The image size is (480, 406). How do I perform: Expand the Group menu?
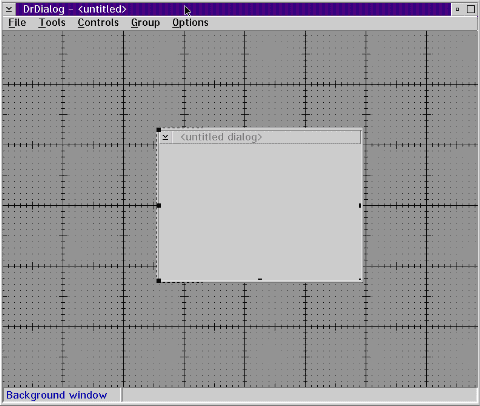pyautogui.click(x=145, y=23)
